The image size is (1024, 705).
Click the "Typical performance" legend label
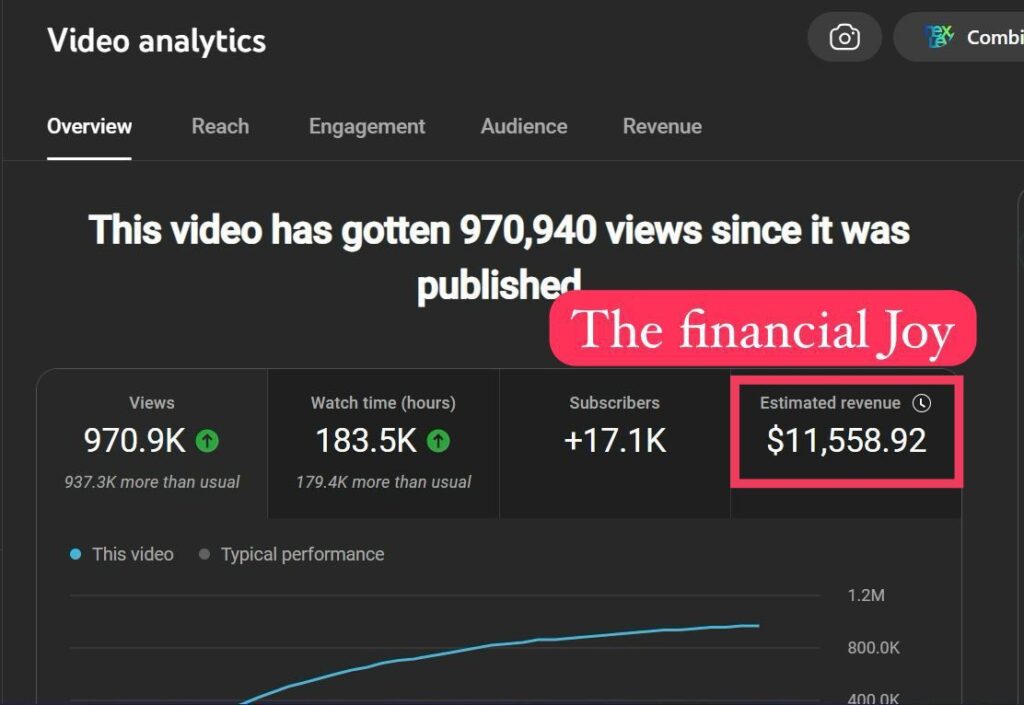click(x=302, y=554)
